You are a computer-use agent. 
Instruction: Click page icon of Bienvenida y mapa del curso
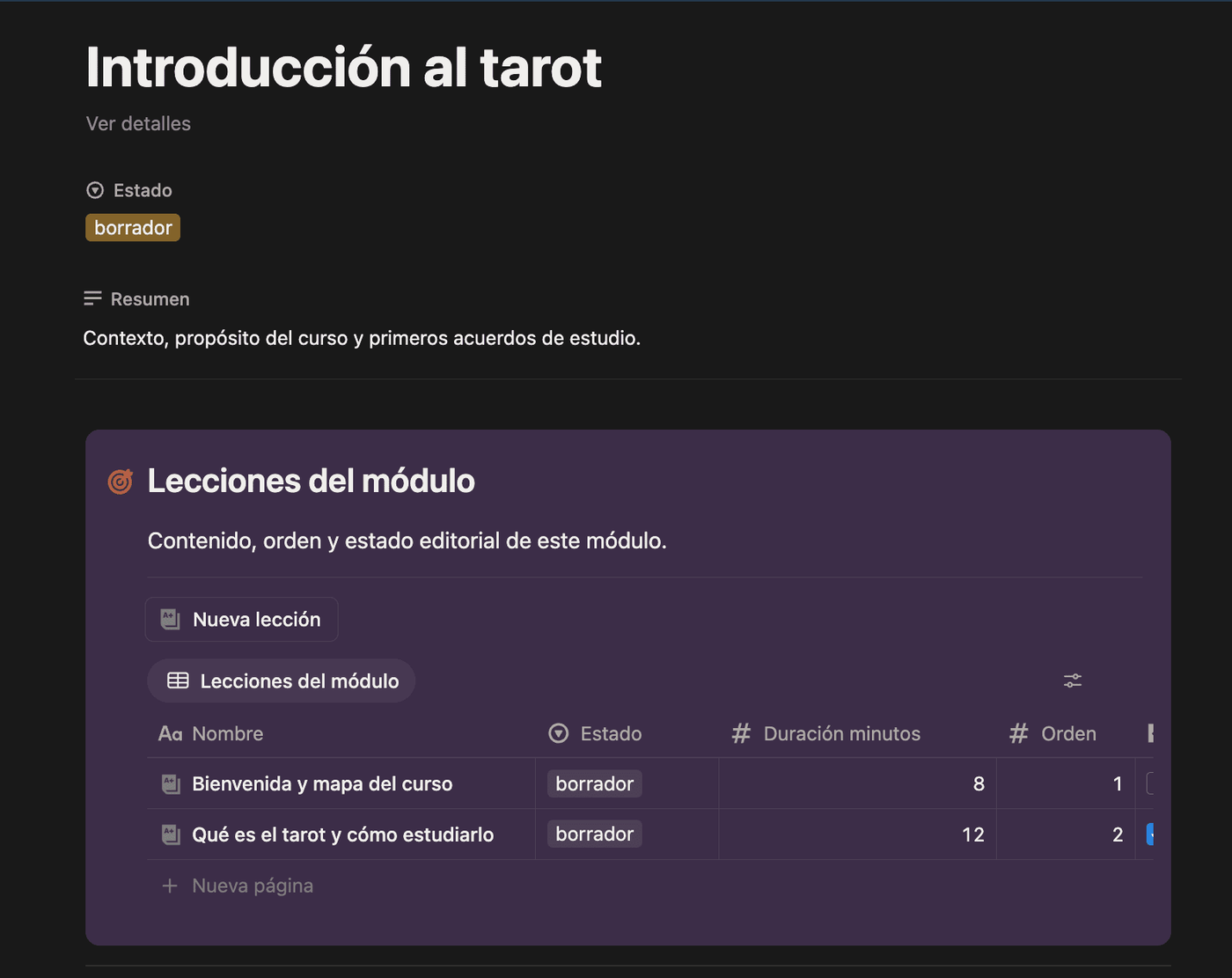tap(171, 783)
